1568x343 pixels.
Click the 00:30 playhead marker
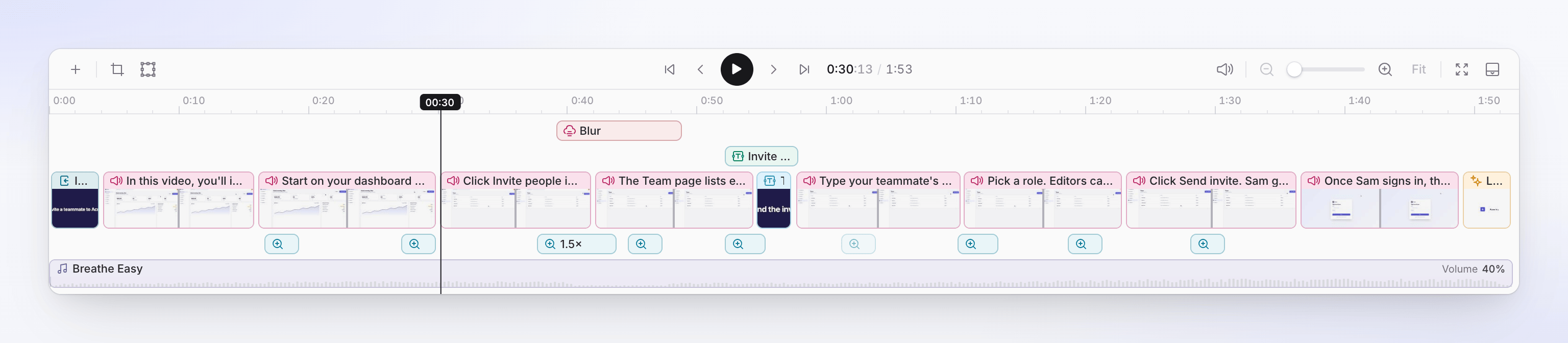click(x=440, y=102)
